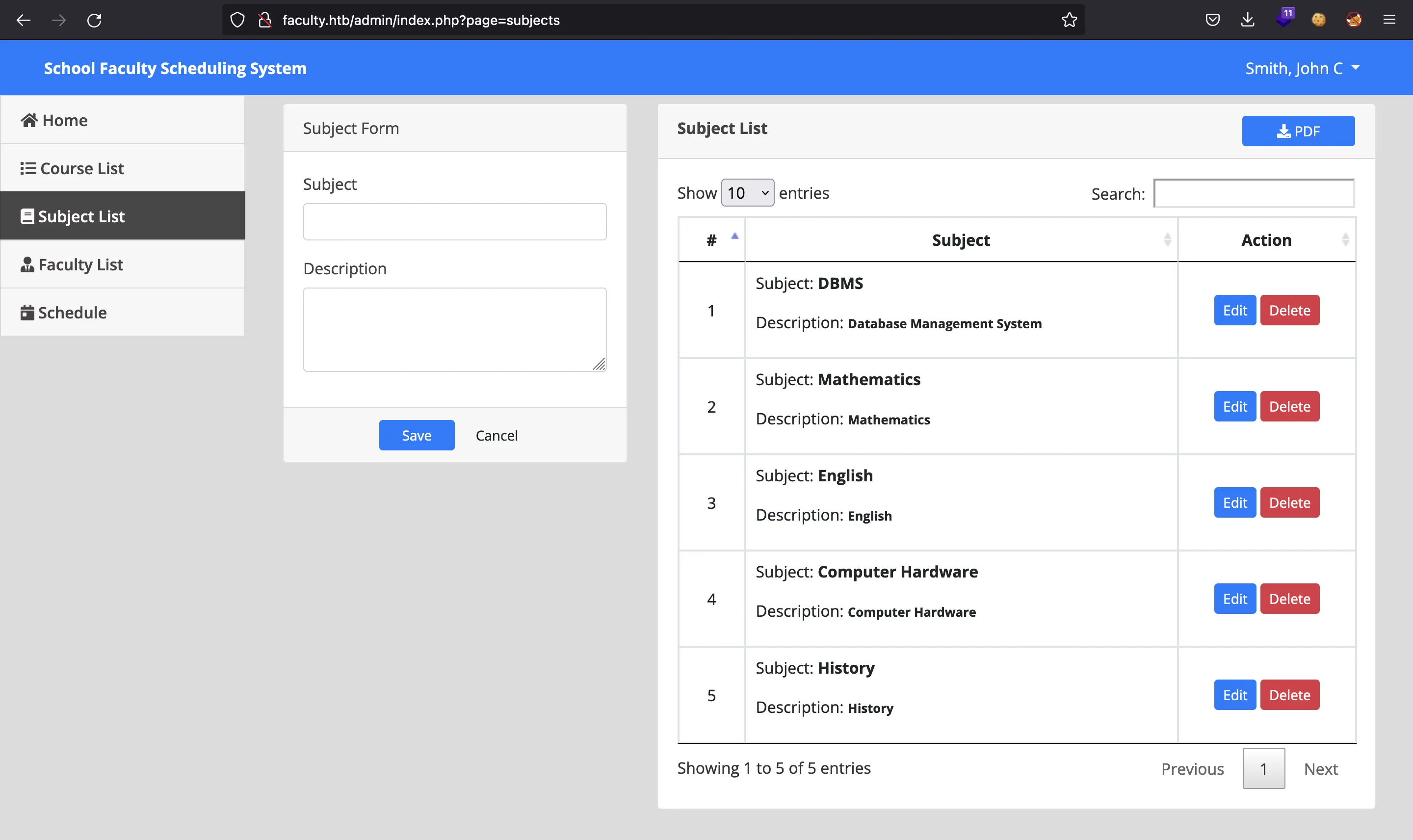The width and height of the screenshot is (1413, 840).
Task: Focus the Search box in Subject List
Action: point(1254,194)
